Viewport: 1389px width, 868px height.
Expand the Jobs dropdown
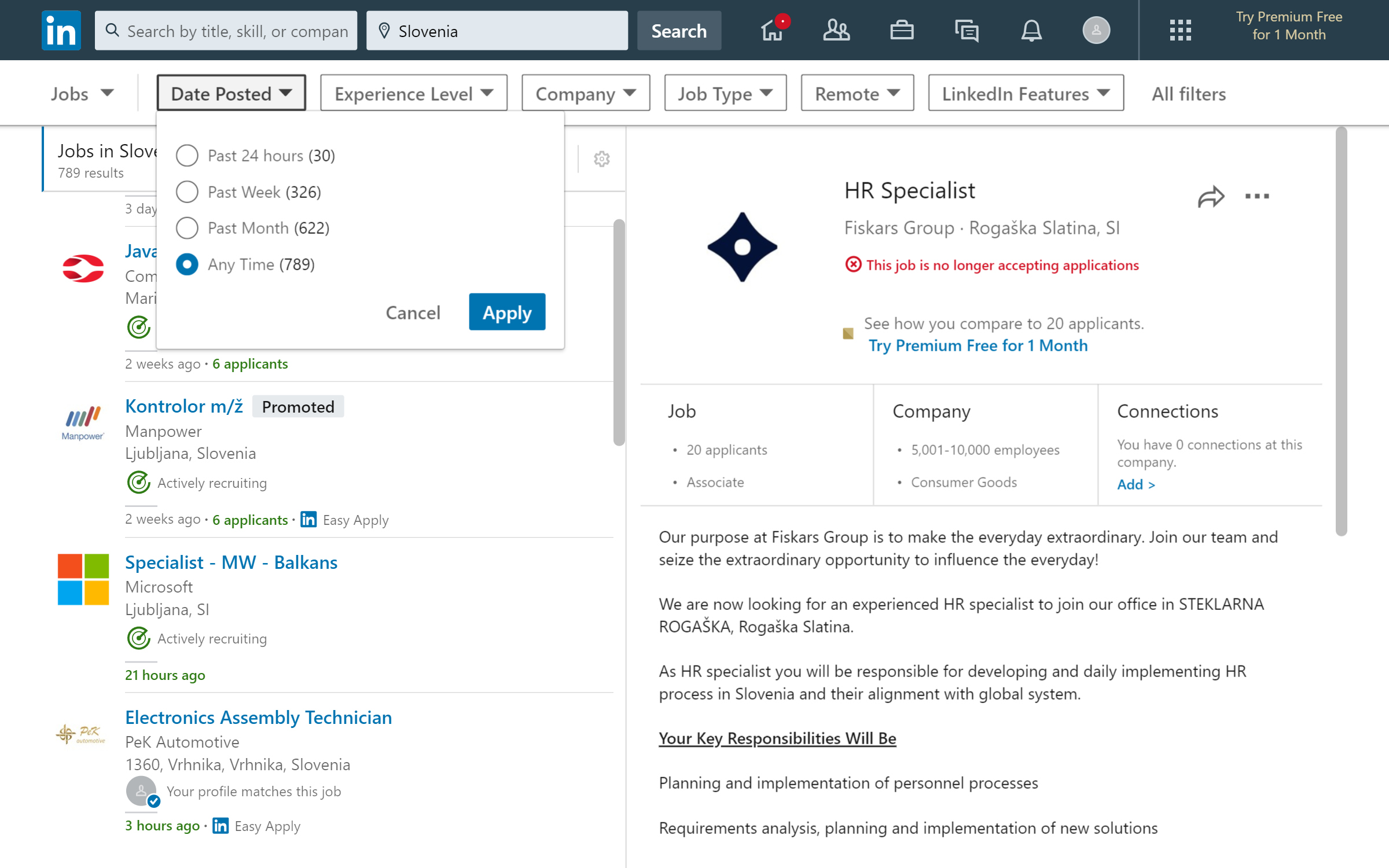[x=82, y=93]
